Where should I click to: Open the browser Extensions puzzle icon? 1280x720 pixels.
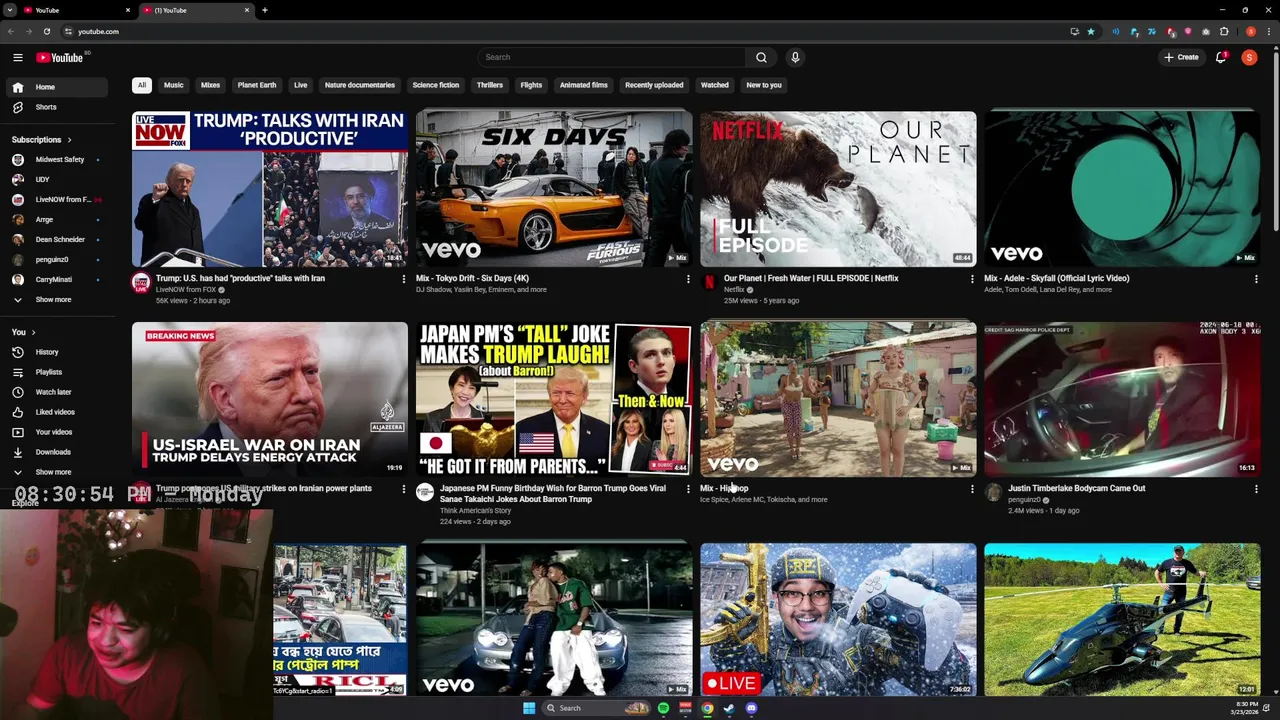pyautogui.click(x=1224, y=31)
